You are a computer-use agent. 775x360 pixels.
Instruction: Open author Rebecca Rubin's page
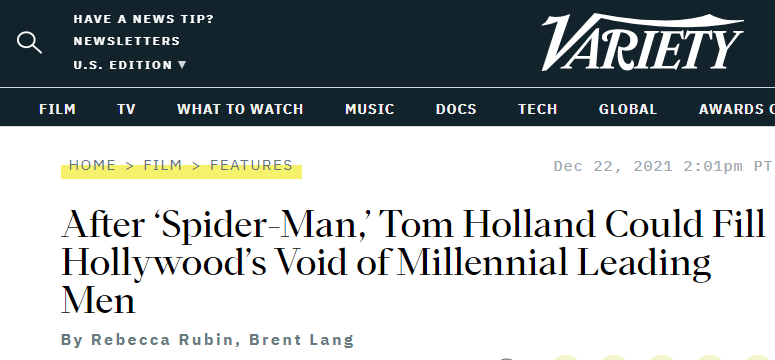[x=162, y=340]
